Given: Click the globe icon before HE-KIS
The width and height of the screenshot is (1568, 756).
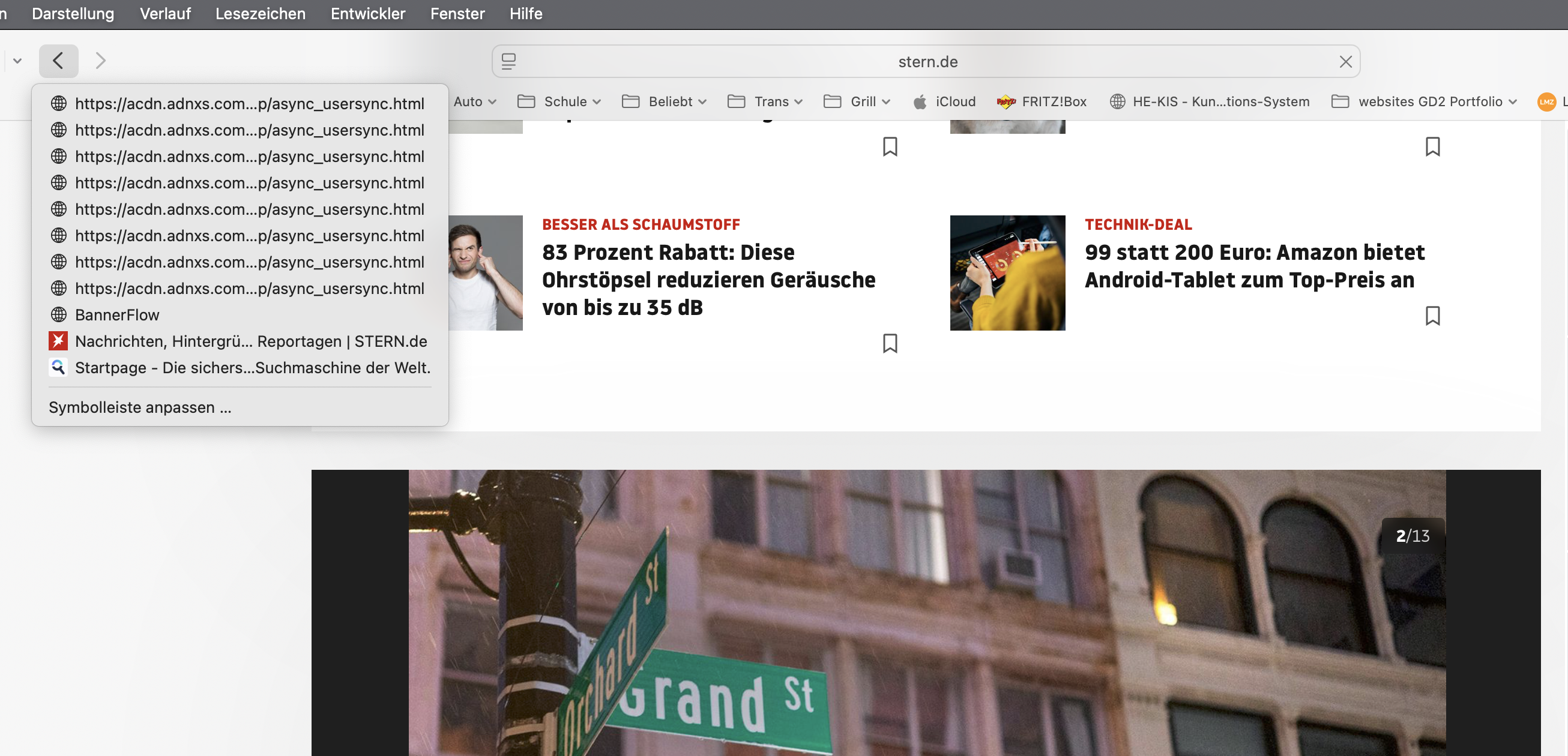Looking at the screenshot, I should (1118, 101).
